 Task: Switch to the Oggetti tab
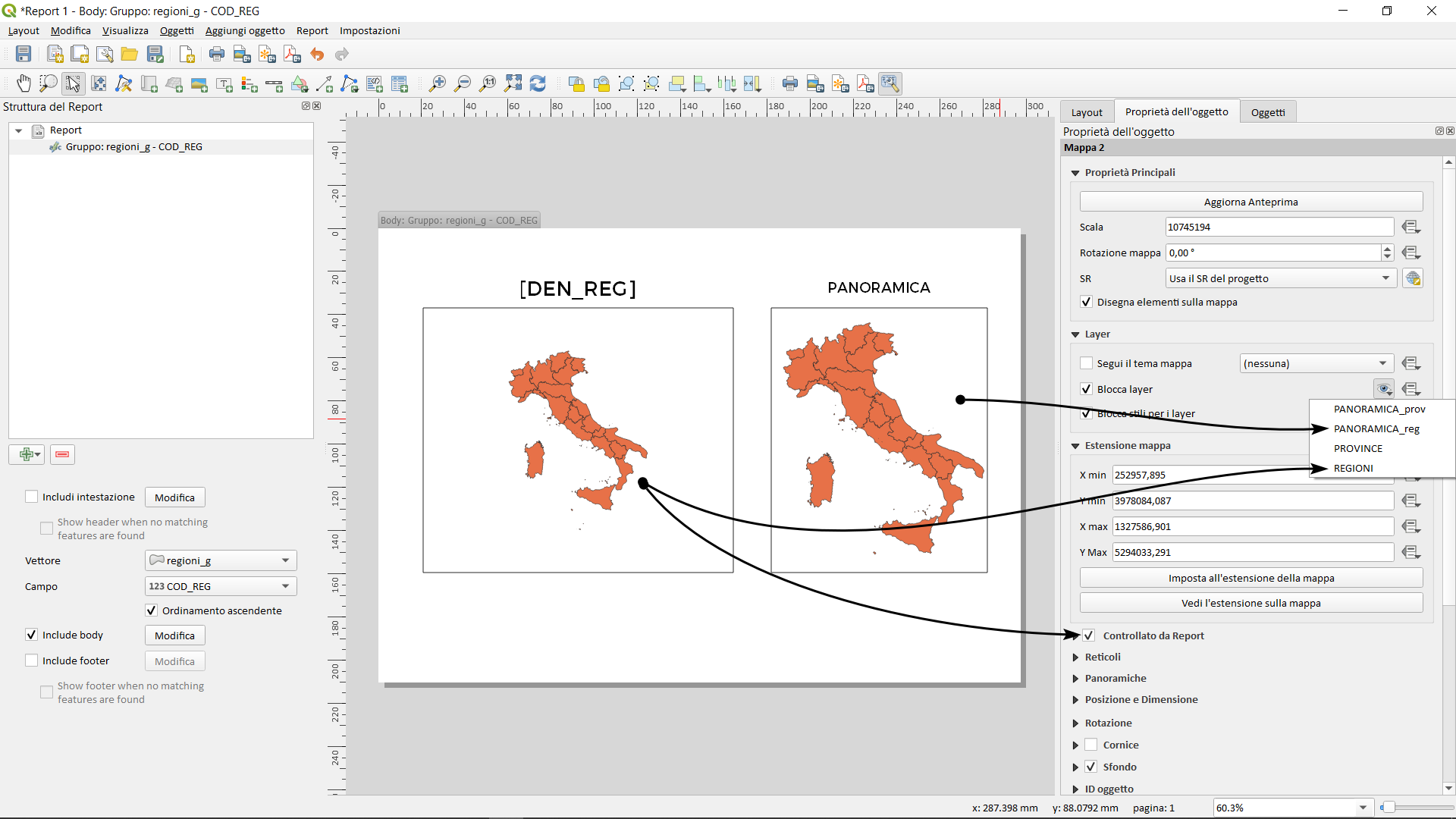[x=1267, y=112]
